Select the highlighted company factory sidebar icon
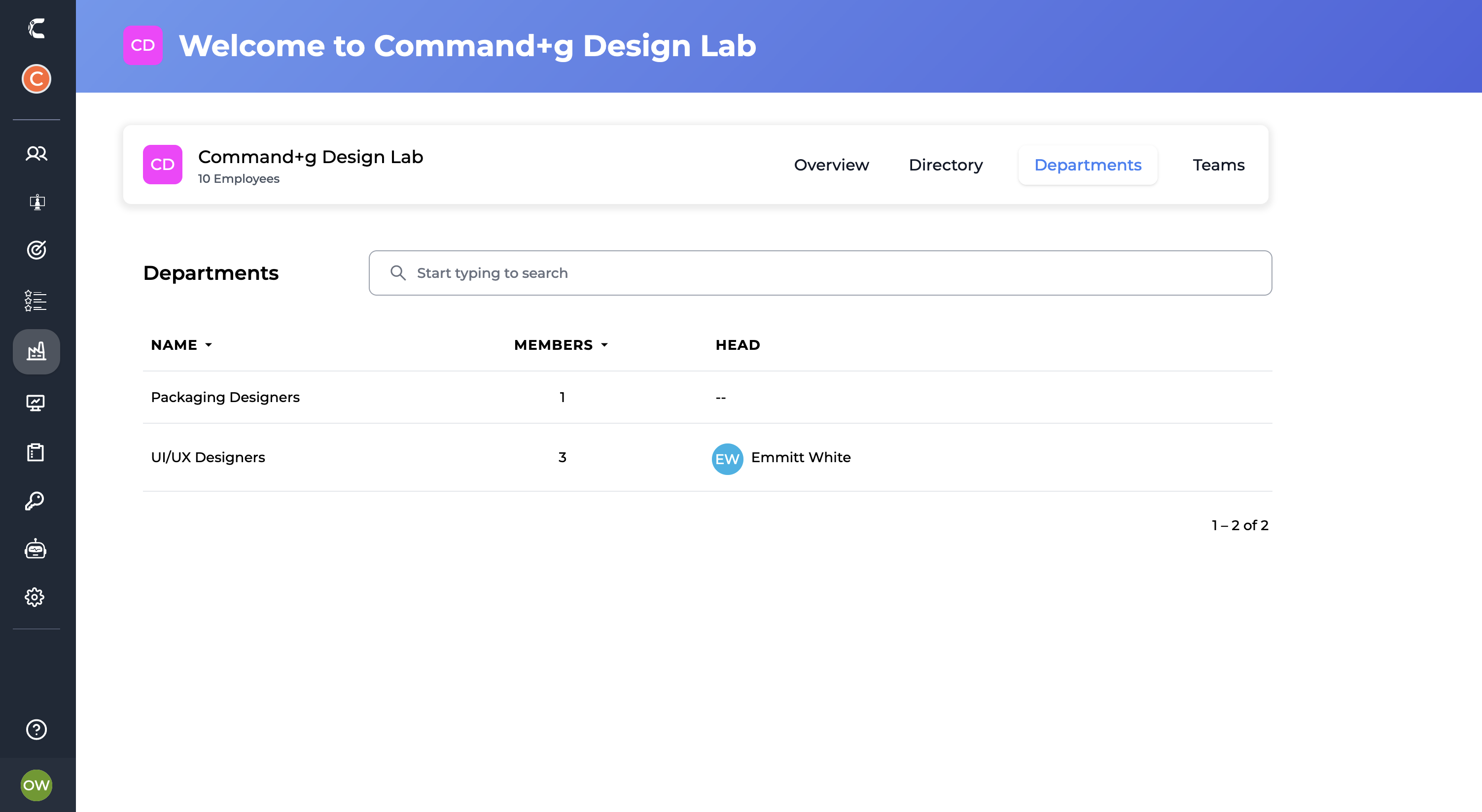1482x812 pixels. point(36,351)
